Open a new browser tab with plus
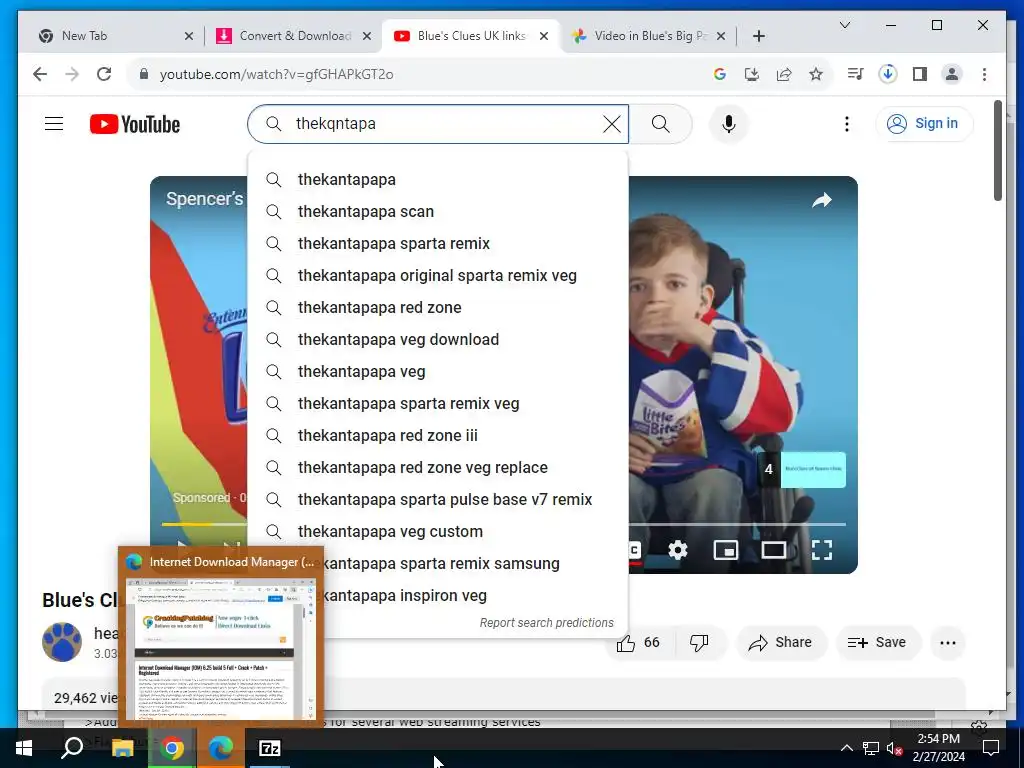The width and height of the screenshot is (1024, 768). coord(758,36)
